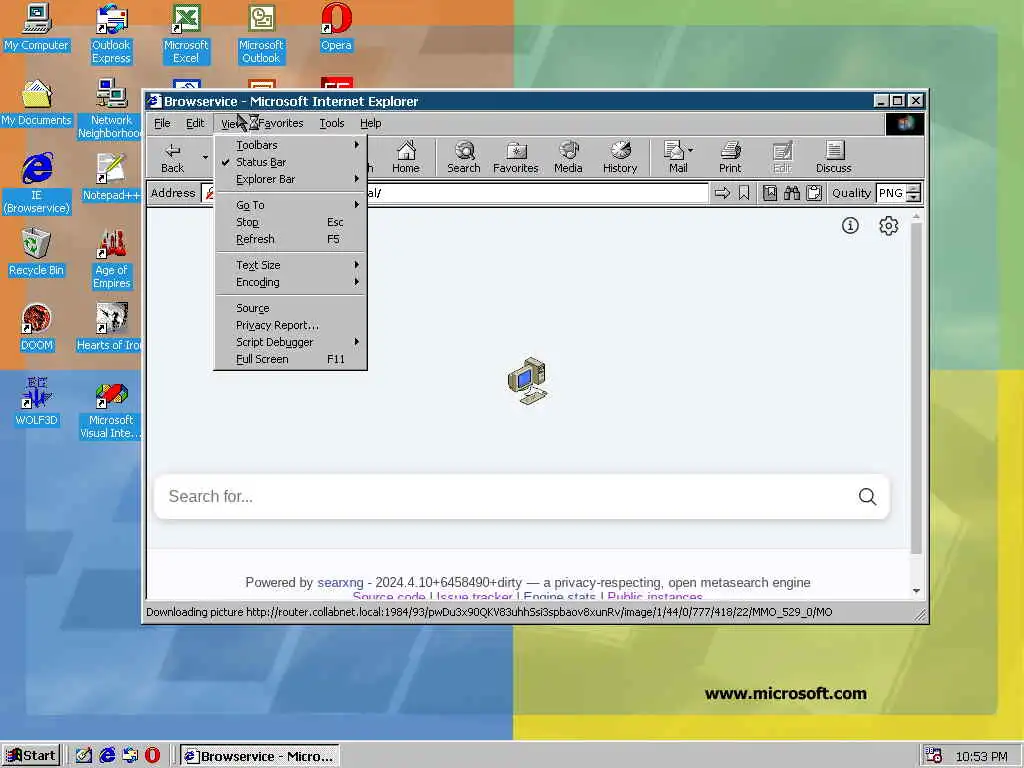Viewport: 1024px width, 768px height.
Task: Select the DOOM desktop shortcut
Action: click(x=36, y=328)
